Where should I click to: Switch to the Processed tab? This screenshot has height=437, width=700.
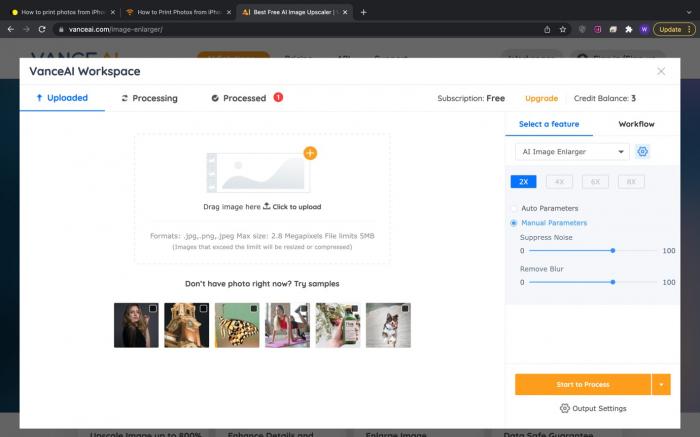click(239, 98)
